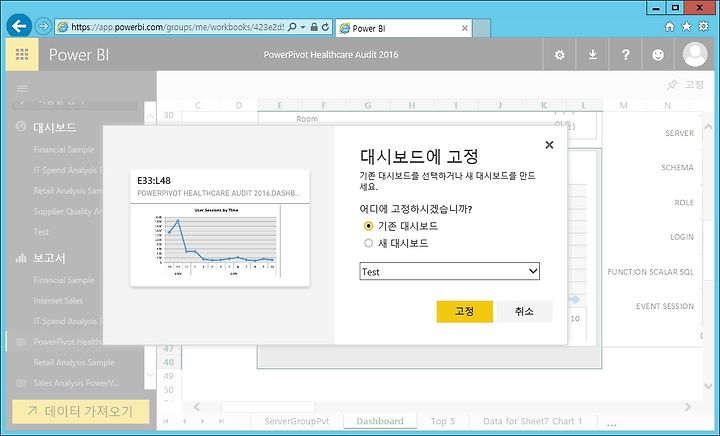The height and width of the screenshot is (436, 720).
Task: Click the lock security icon in address bar
Action: [x=314, y=27]
